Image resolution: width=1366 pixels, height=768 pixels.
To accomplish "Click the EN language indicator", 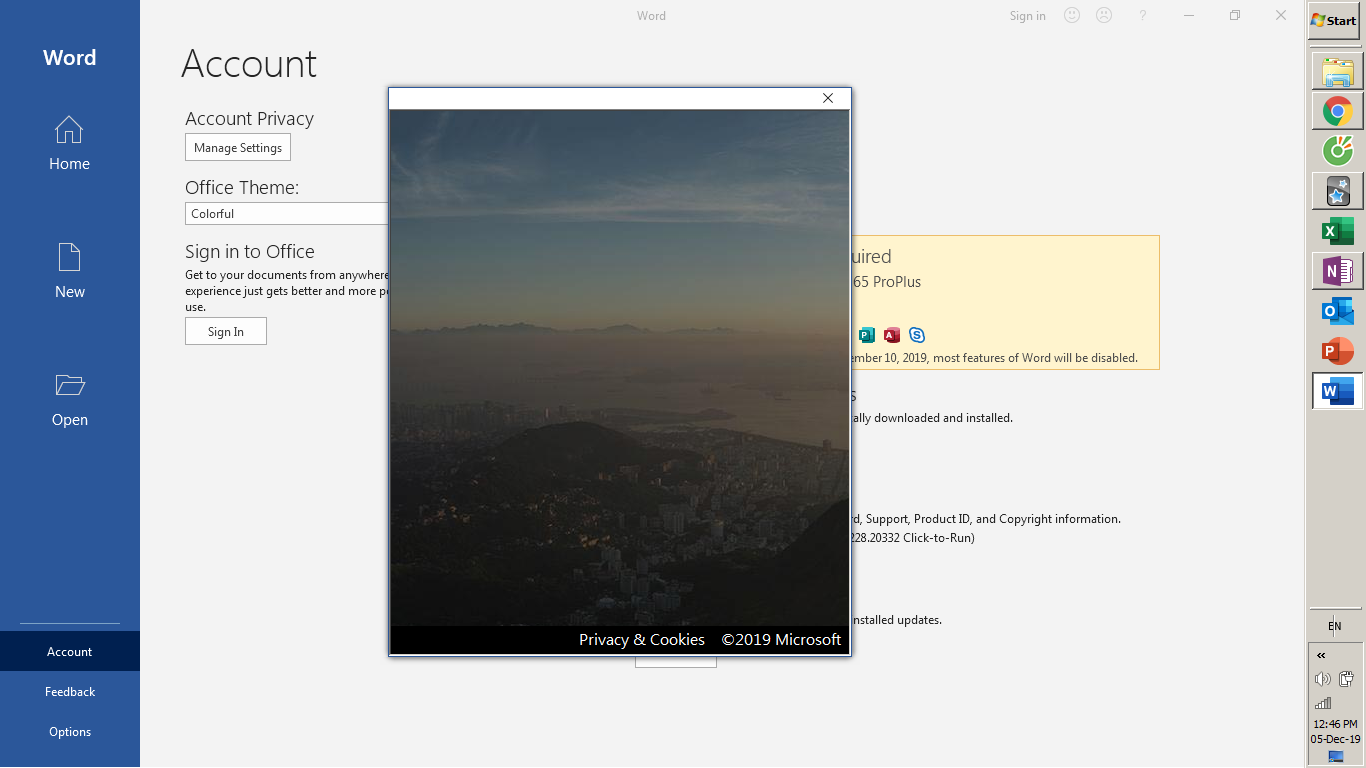I will click(x=1335, y=627).
